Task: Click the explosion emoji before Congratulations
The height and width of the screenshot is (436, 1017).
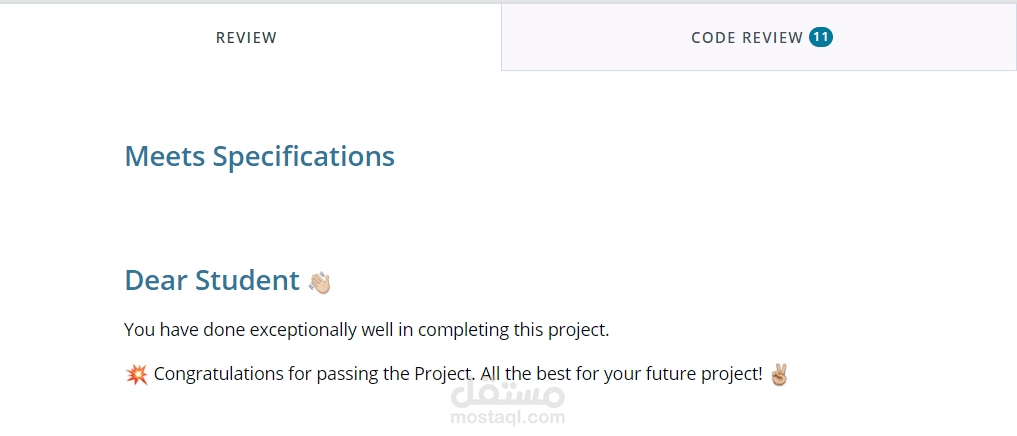Action: point(136,374)
